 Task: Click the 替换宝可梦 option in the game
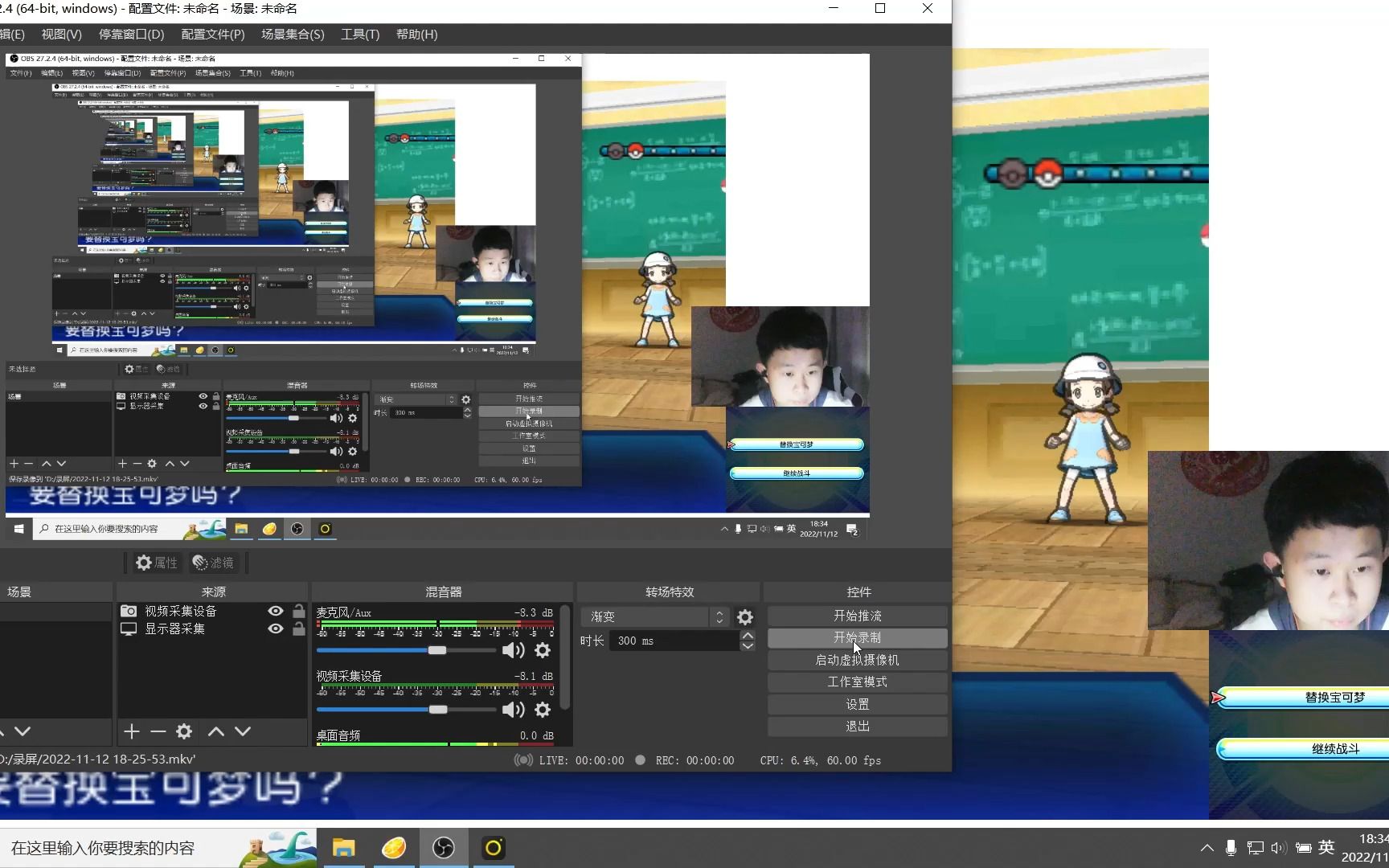pos(1304,698)
